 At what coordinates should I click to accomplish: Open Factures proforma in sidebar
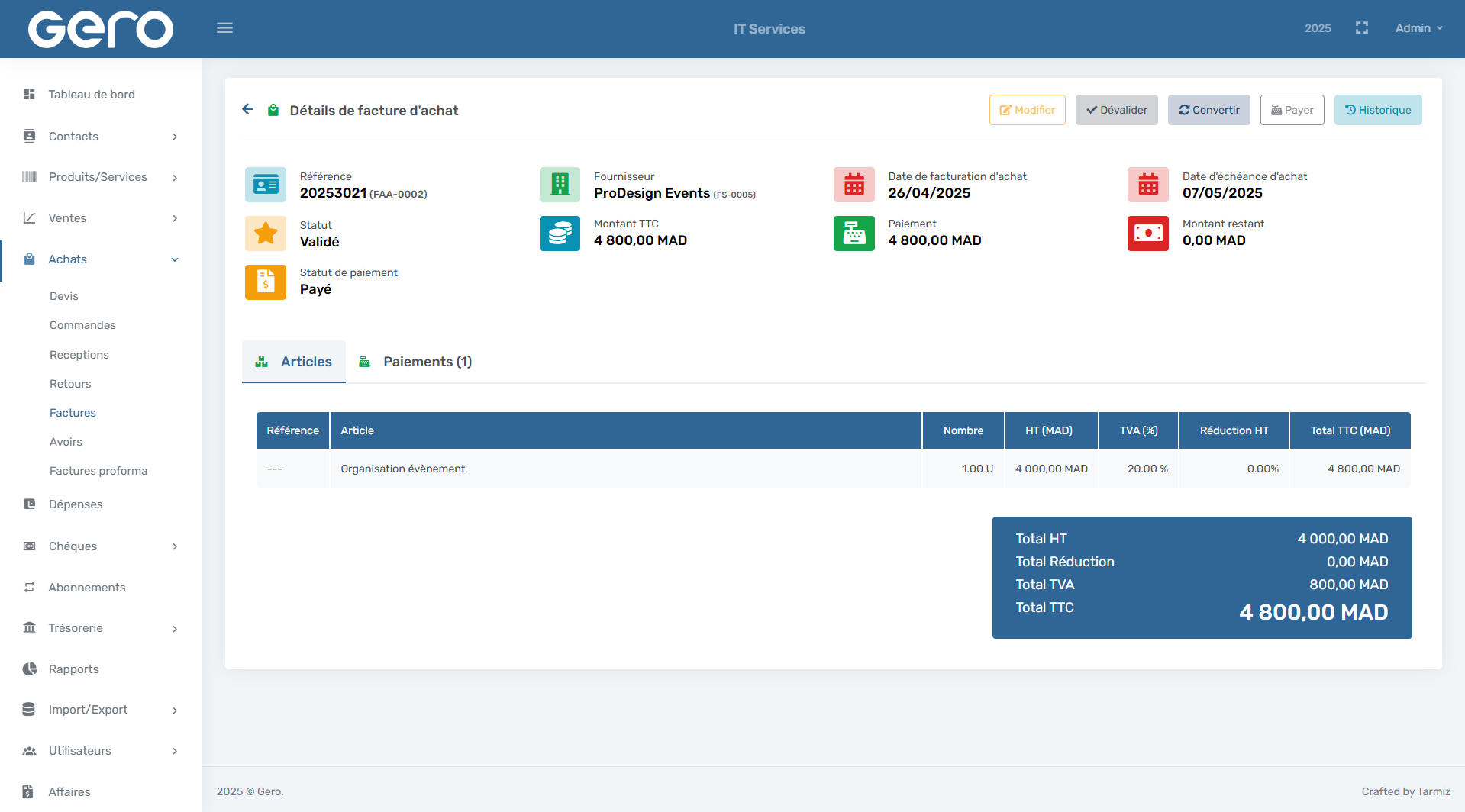click(98, 471)
